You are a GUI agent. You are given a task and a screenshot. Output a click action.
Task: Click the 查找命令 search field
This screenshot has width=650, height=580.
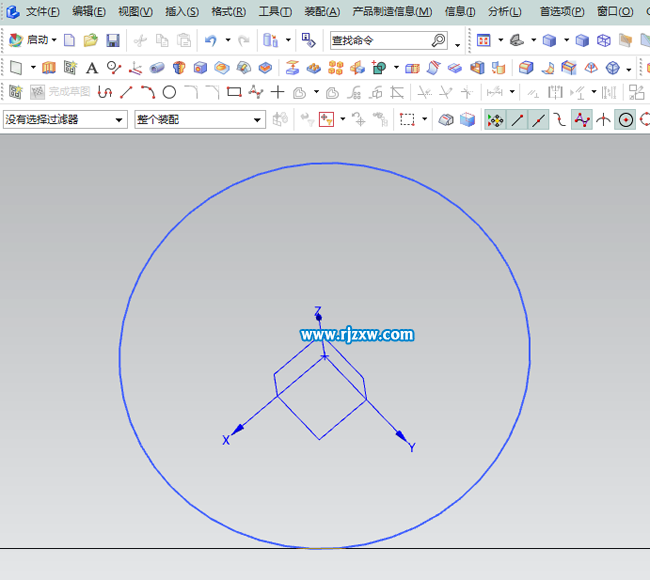[380, 41]
